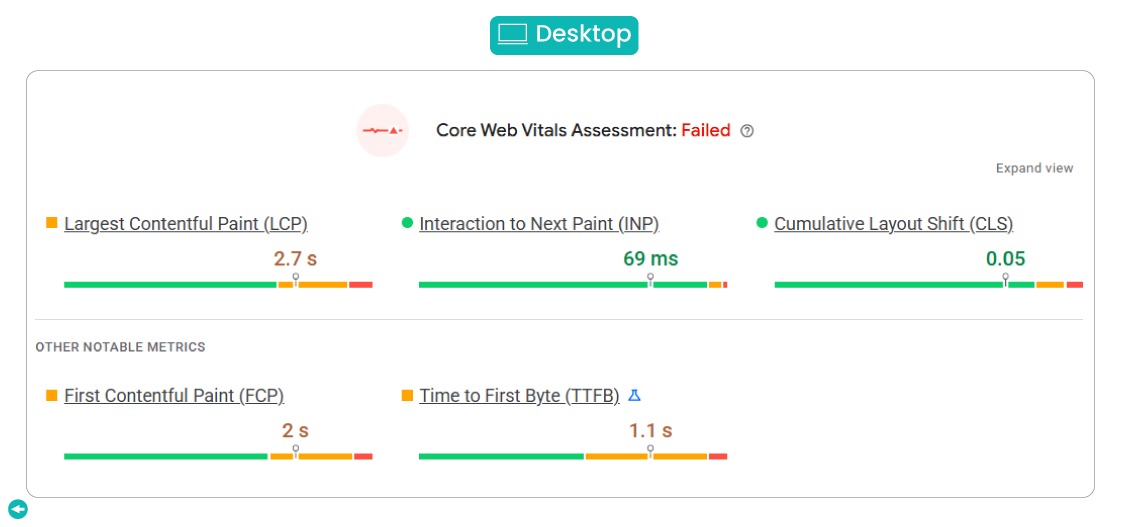Click the teal back arrow icon
1127x527 pixels.
tap(18, 509)
